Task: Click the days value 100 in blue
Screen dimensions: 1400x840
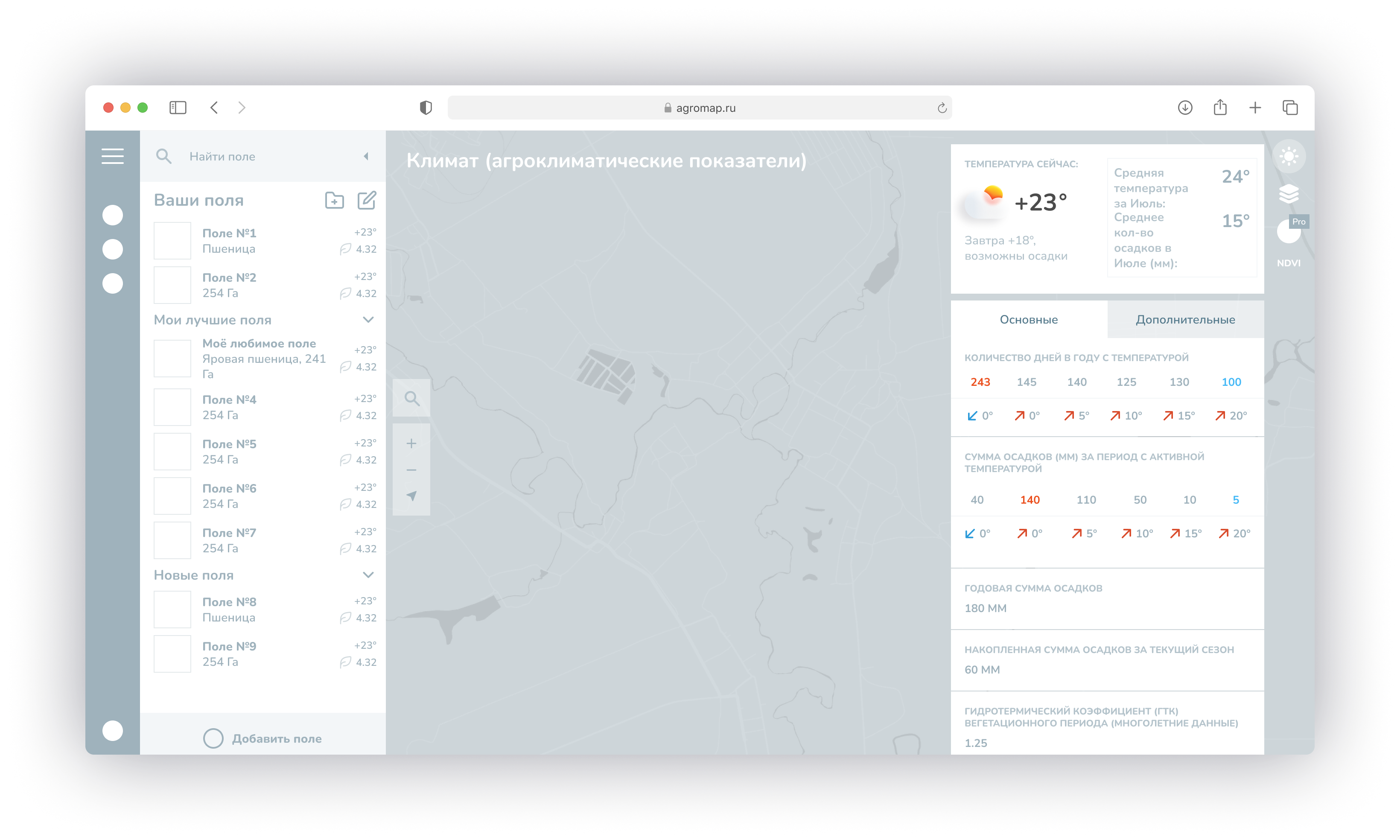Action: pyautogui.click(x=1231, y=382)
